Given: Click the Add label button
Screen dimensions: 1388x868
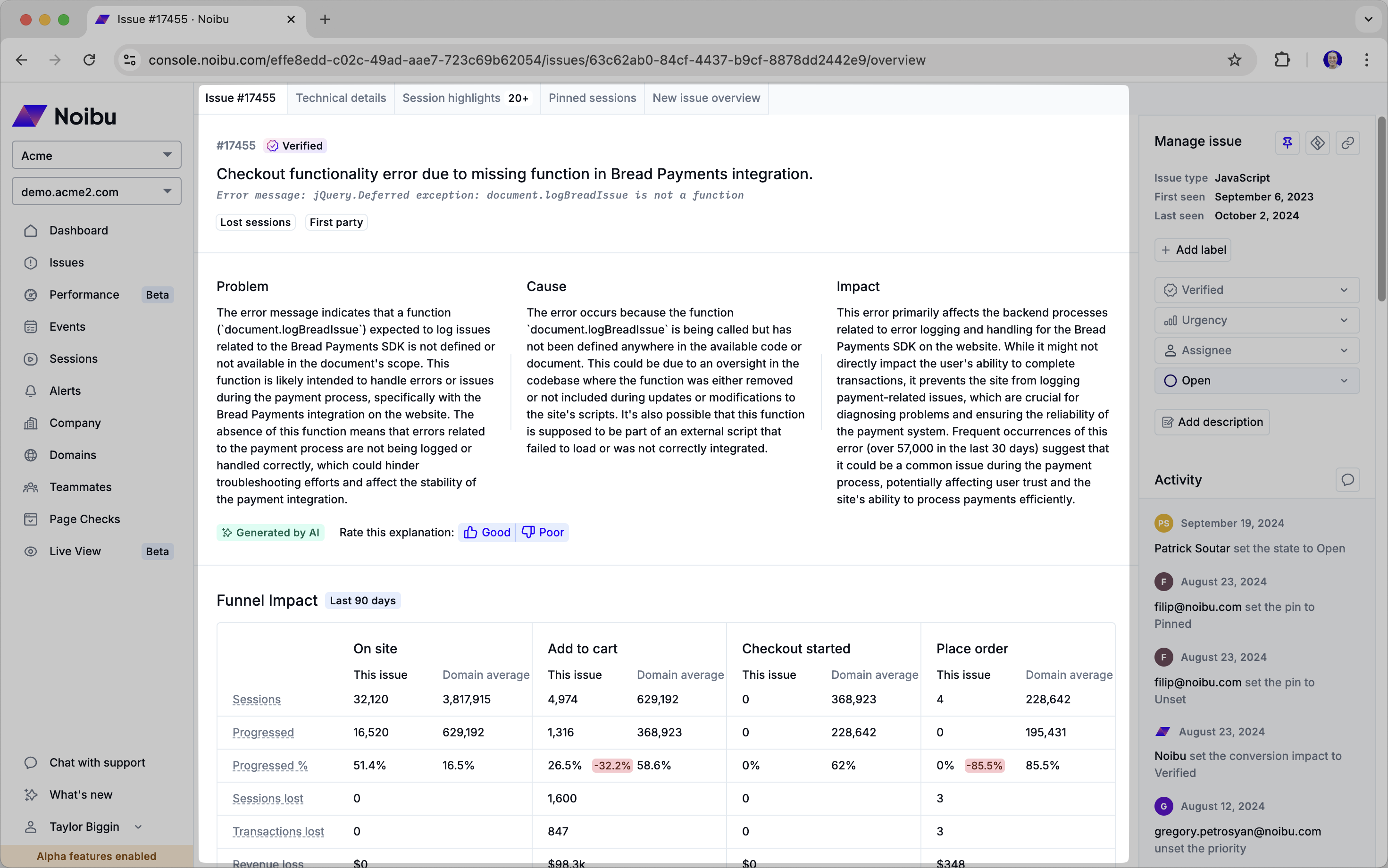Looking at the screenshot, I should pyautogui.click(x=1193, y=250).
